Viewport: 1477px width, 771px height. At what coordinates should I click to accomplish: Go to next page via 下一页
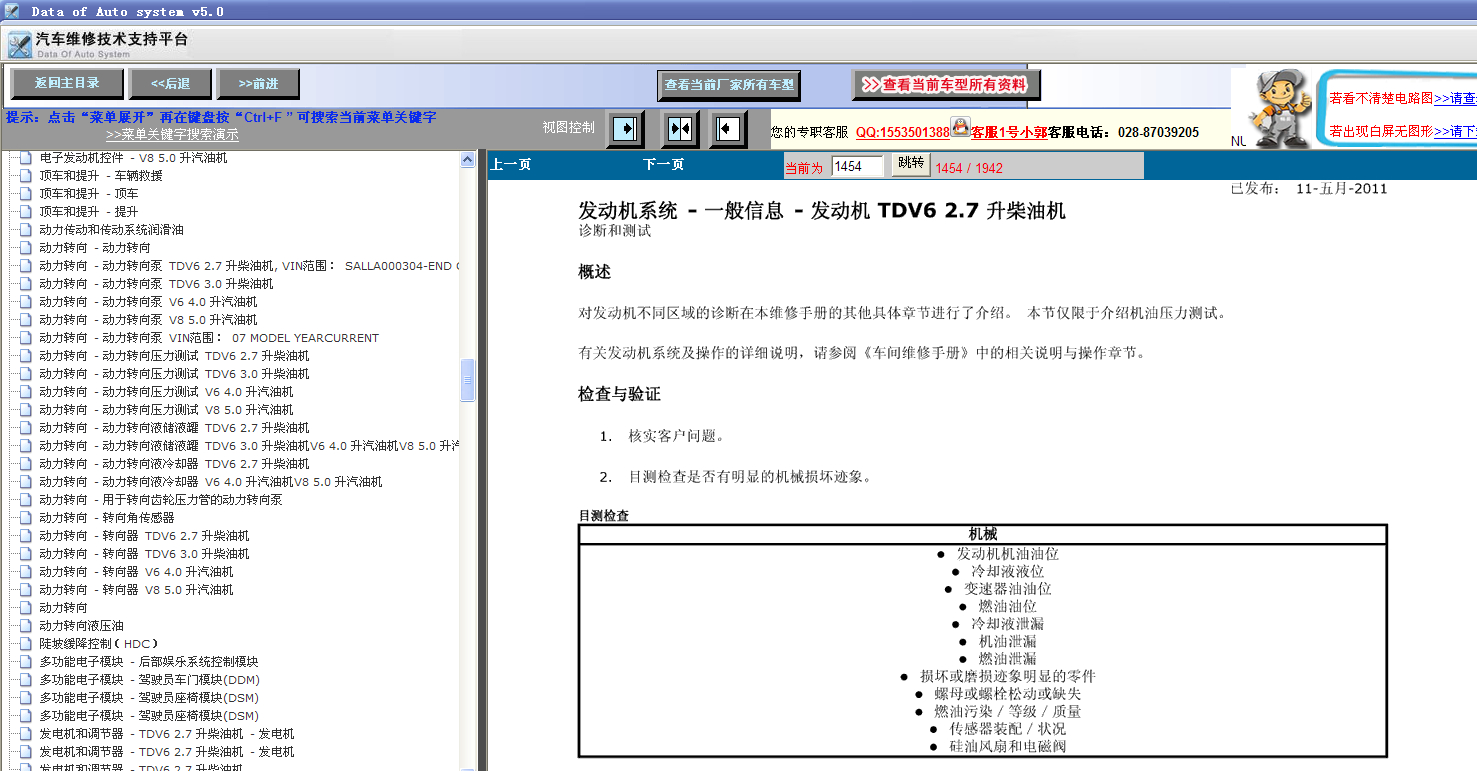pyautogui.click(x=663, y=165)
